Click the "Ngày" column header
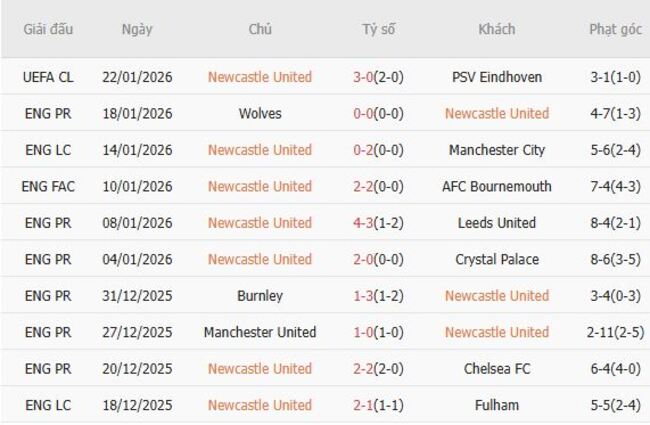The height and width of the screenshot is (425, 650). pyautogui.click(x=137, y=29)
